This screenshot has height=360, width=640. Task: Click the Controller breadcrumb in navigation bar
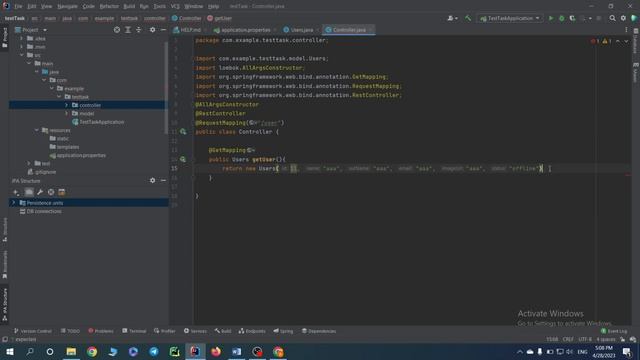point(187,18)
